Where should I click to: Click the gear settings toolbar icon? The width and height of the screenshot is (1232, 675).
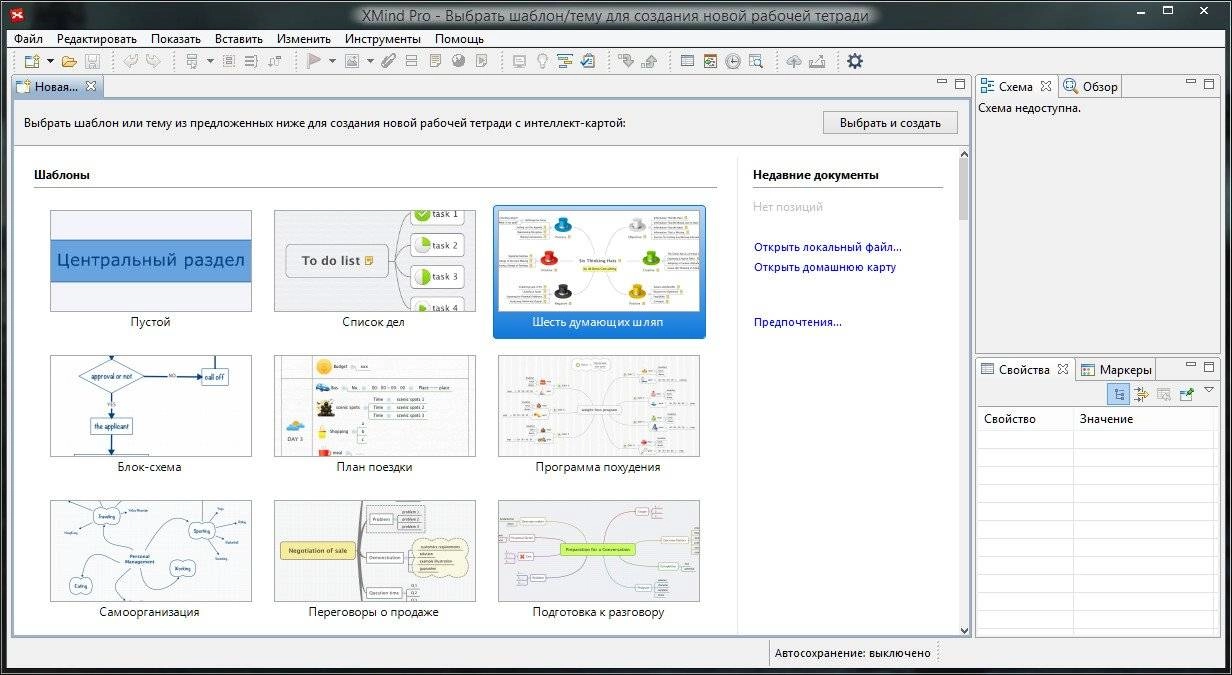tap(855, 61)
